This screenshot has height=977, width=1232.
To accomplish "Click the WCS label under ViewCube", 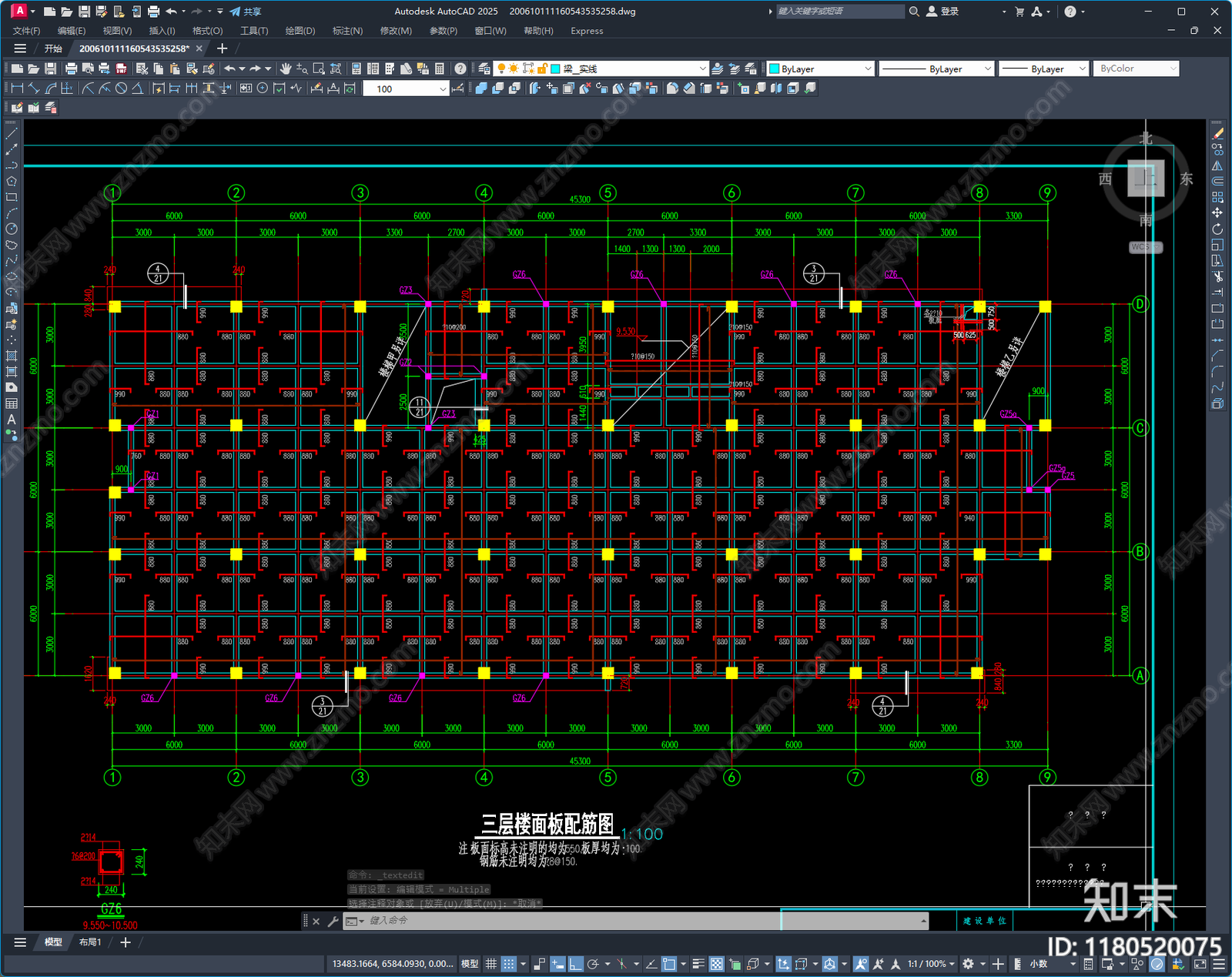I will click(x=1145, y=247).
